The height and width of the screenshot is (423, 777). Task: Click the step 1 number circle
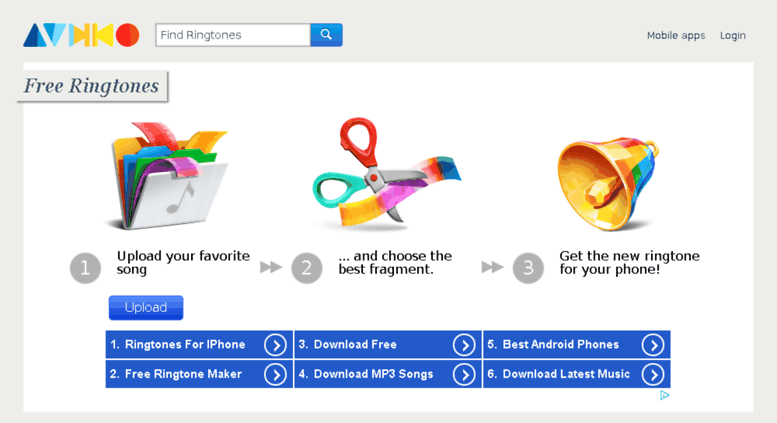(x=85, y=268)
